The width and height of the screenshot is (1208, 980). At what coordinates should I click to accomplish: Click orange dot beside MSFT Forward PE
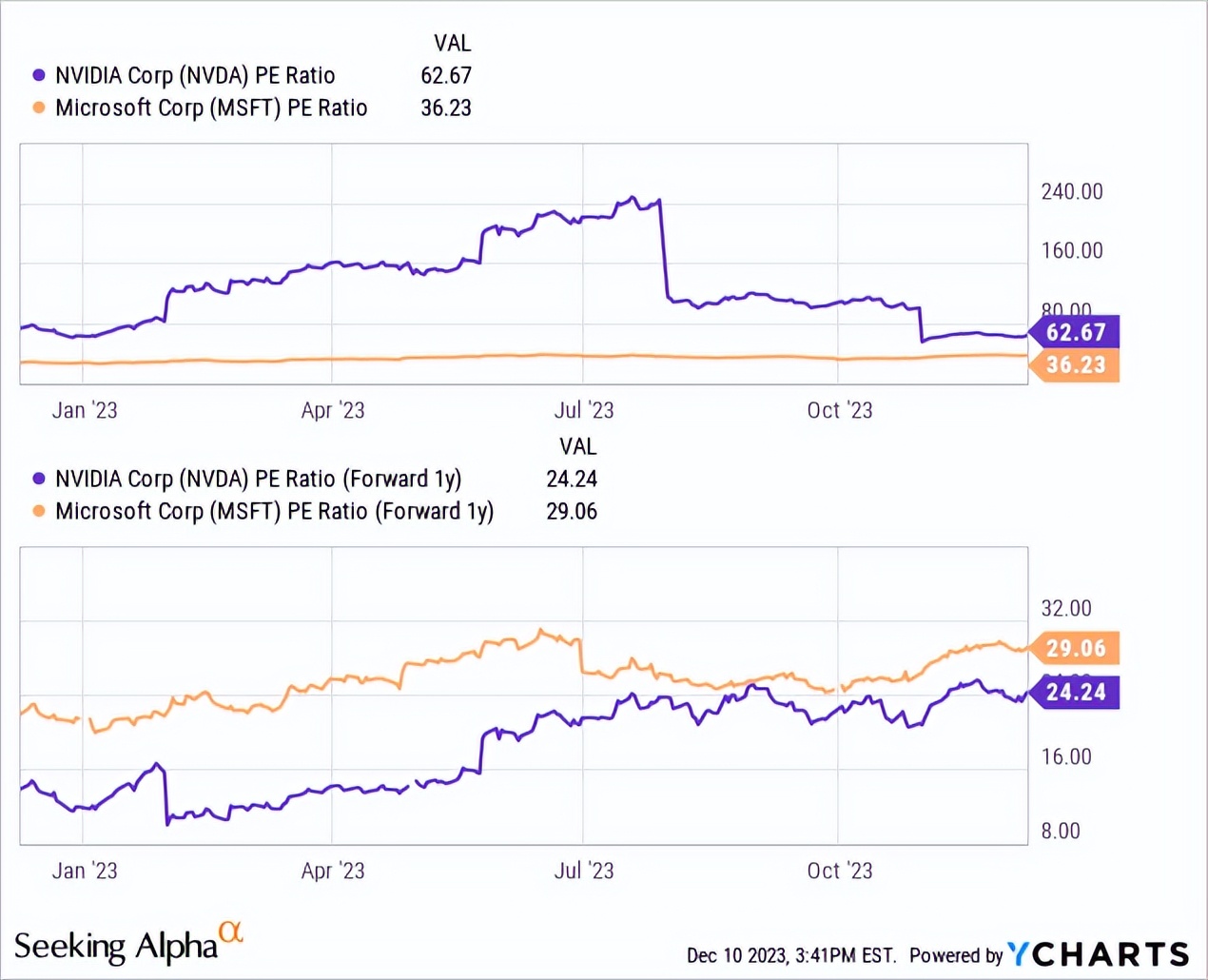point(38,511)
